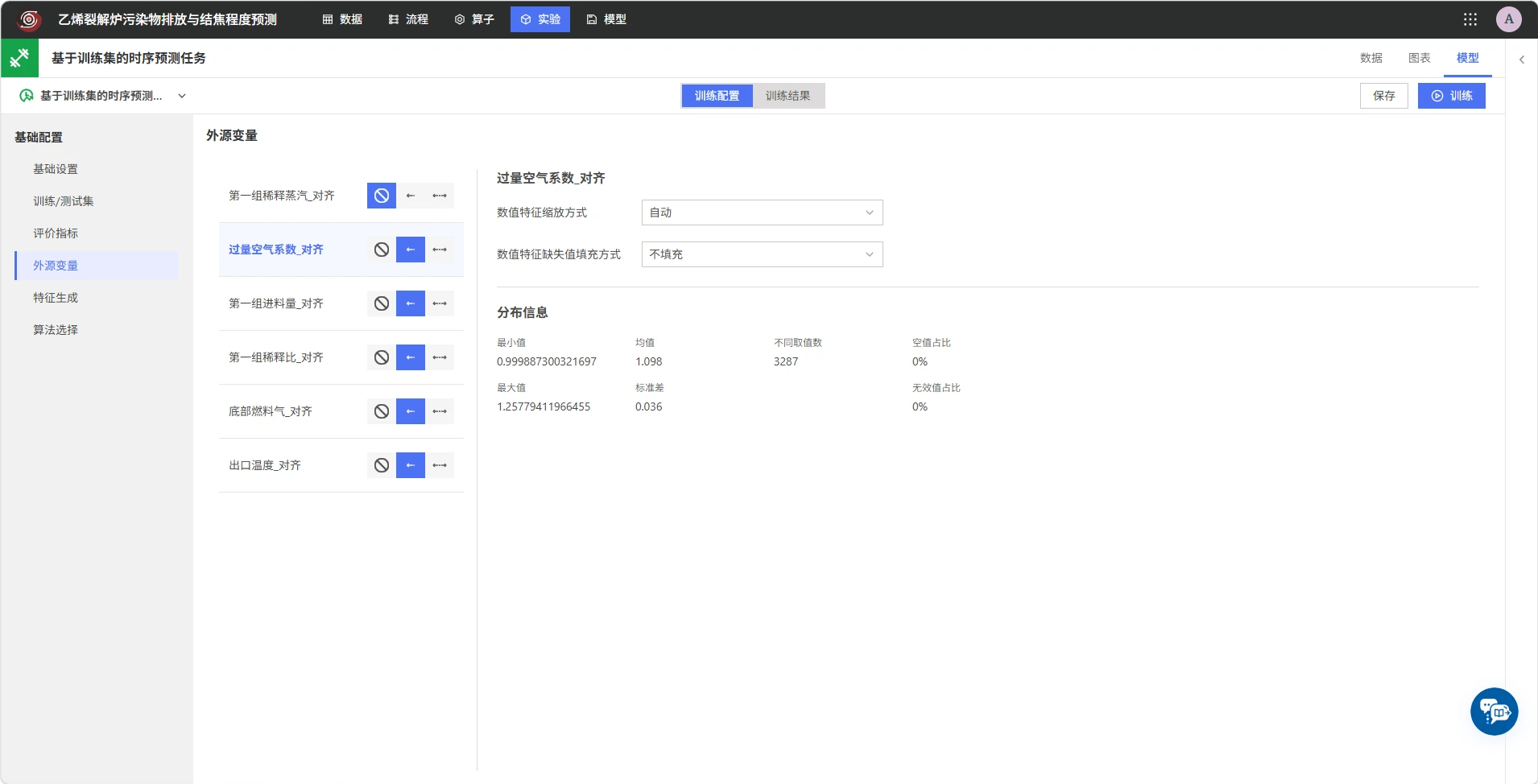Screen dimensions: 1538x784
Task: Click the app logo icon at top left
Action: coord(29,19)
